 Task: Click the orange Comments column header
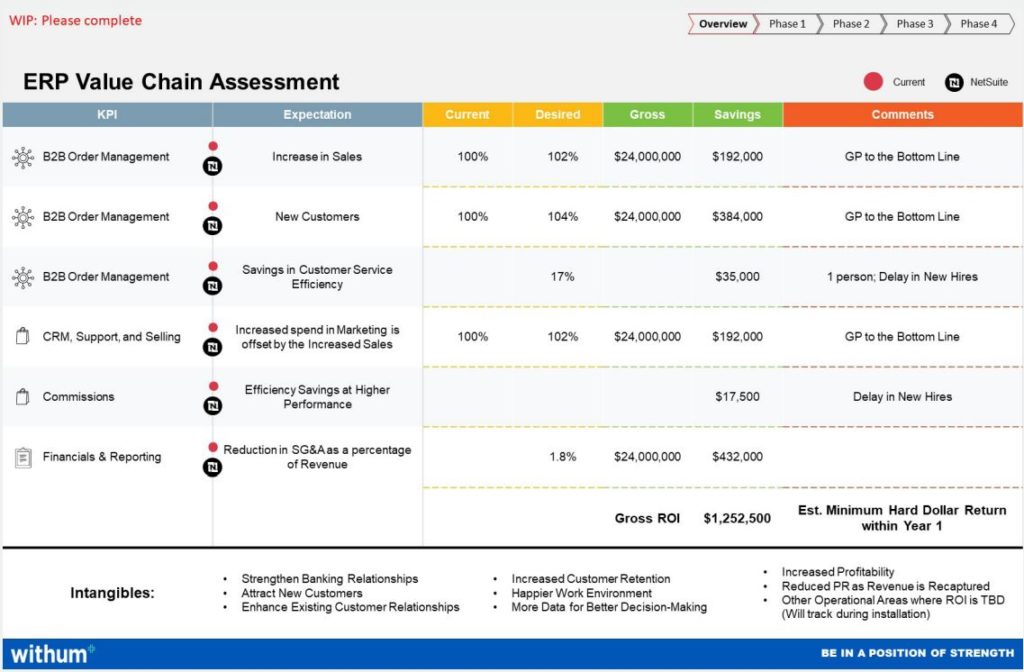pos(902,115)
